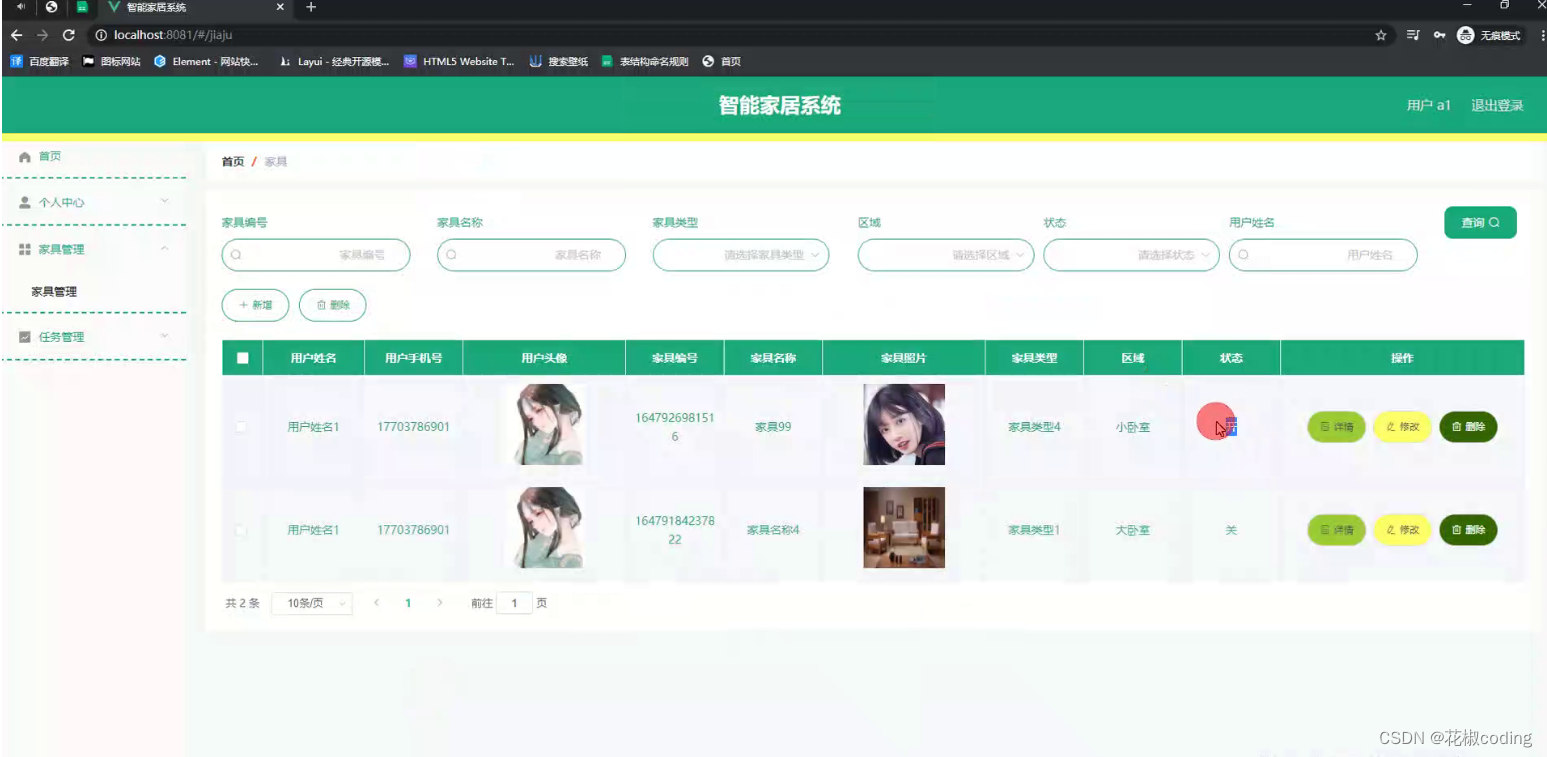Image resolution: width=1547 pixels, height=757 pixels.
Task: Click detail icon on second row 详情 button
Action: [x=1325, y=529]
